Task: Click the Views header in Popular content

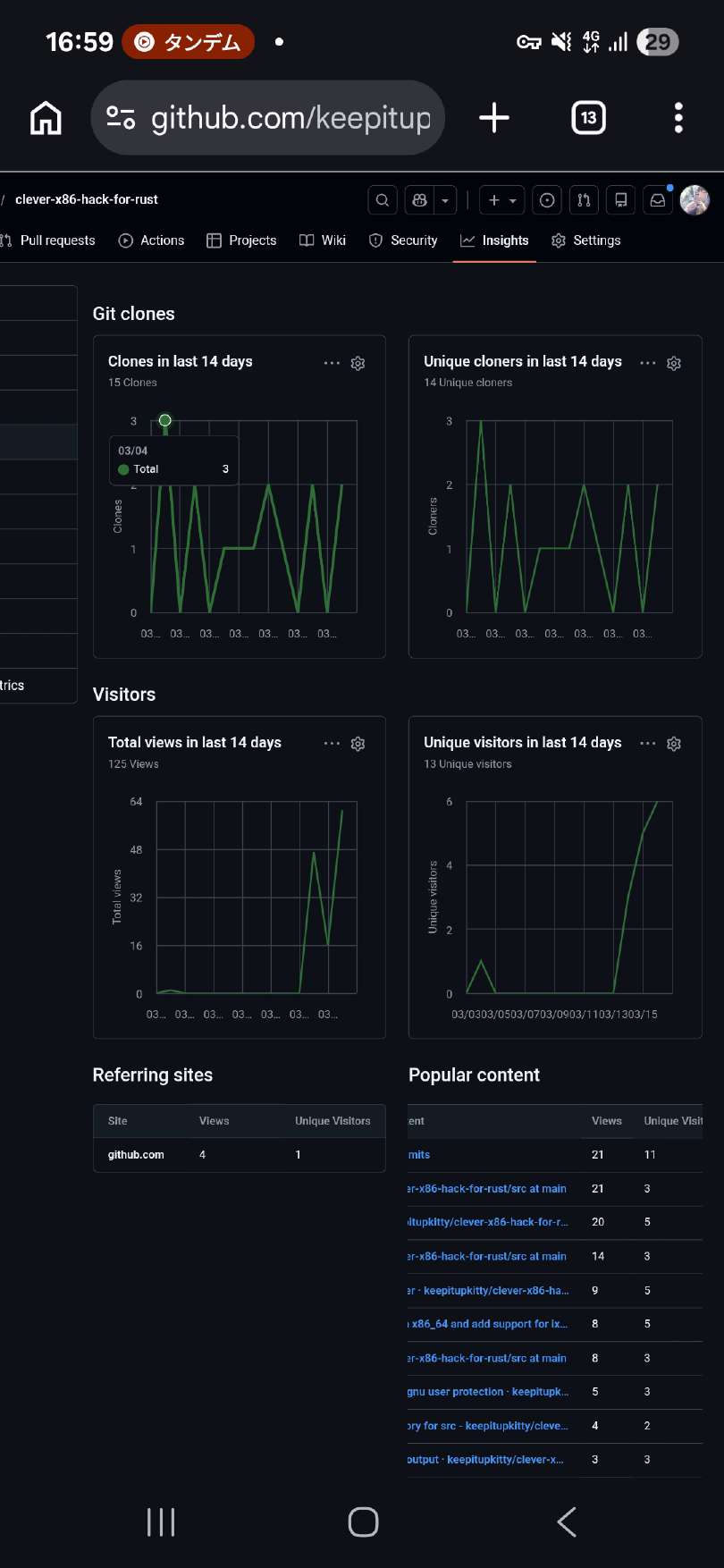Action: tap(607, 1121)
